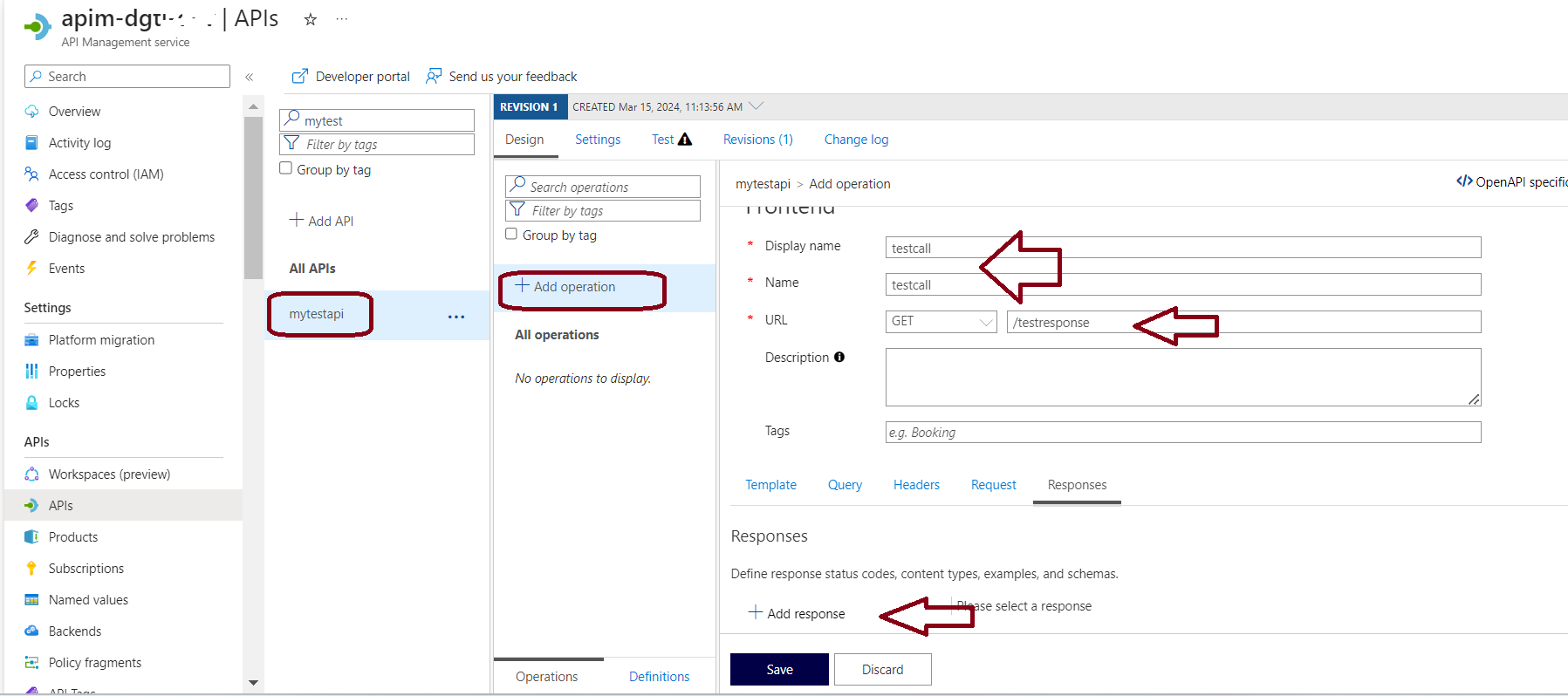Click the Properties icon
The height and width of the screenshot is (696, 1568).
[32, 372]
